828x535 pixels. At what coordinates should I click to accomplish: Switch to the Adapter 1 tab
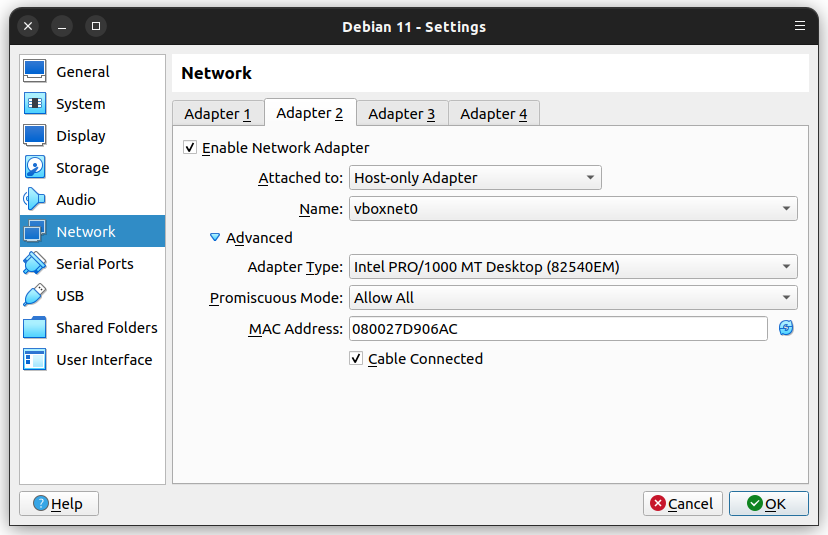pyautogui.click(x=218, y=114)
